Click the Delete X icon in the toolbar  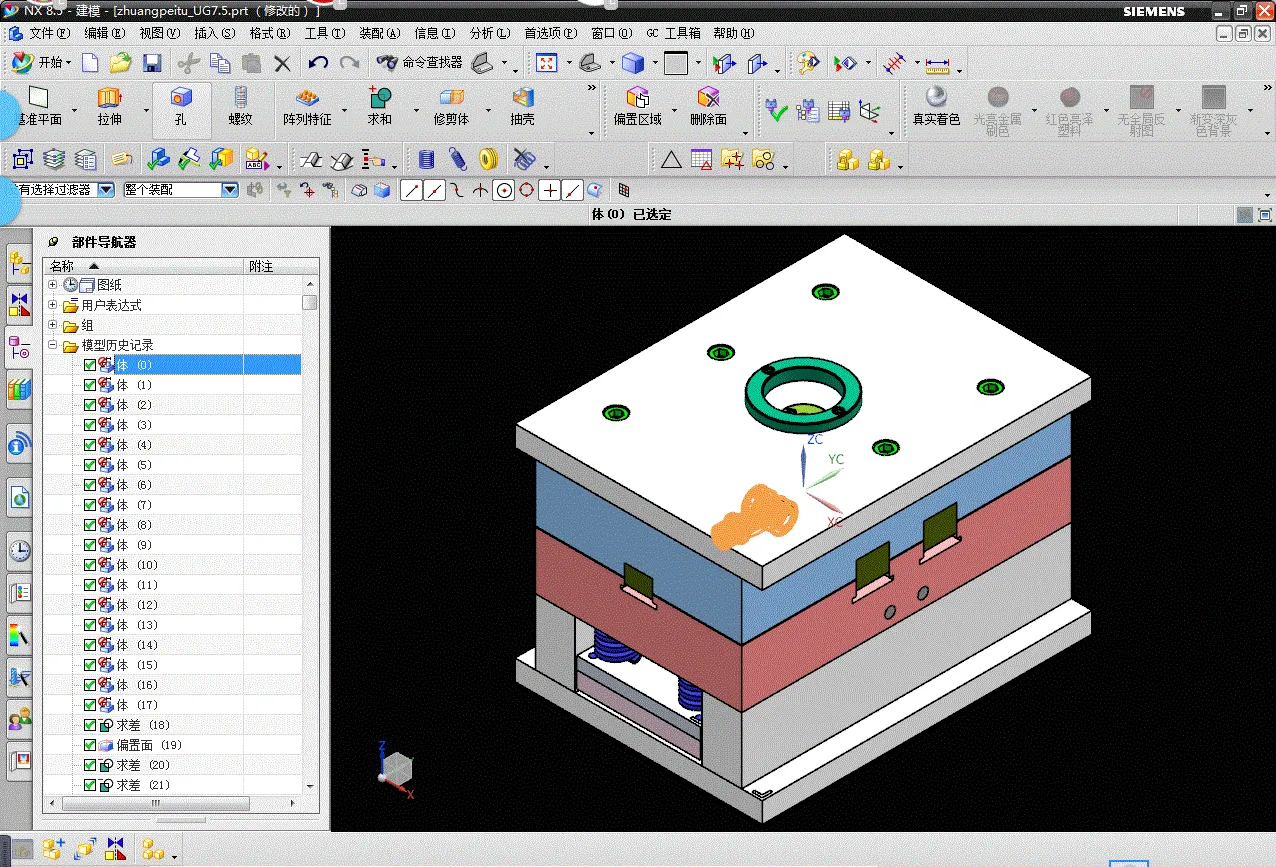point(282,63)
